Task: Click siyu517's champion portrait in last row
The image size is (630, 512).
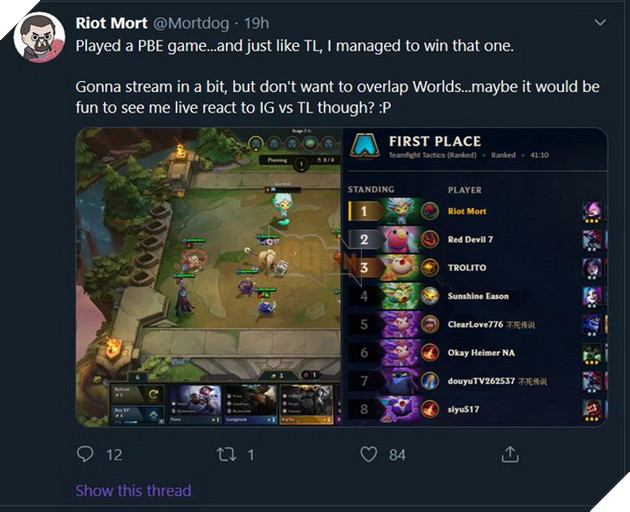Action: point(593,409)
